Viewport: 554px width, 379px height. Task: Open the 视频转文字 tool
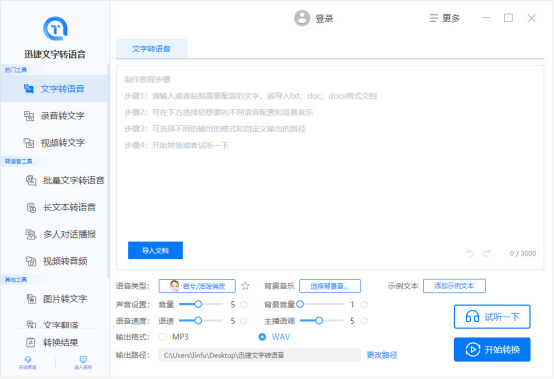[54, 143]
